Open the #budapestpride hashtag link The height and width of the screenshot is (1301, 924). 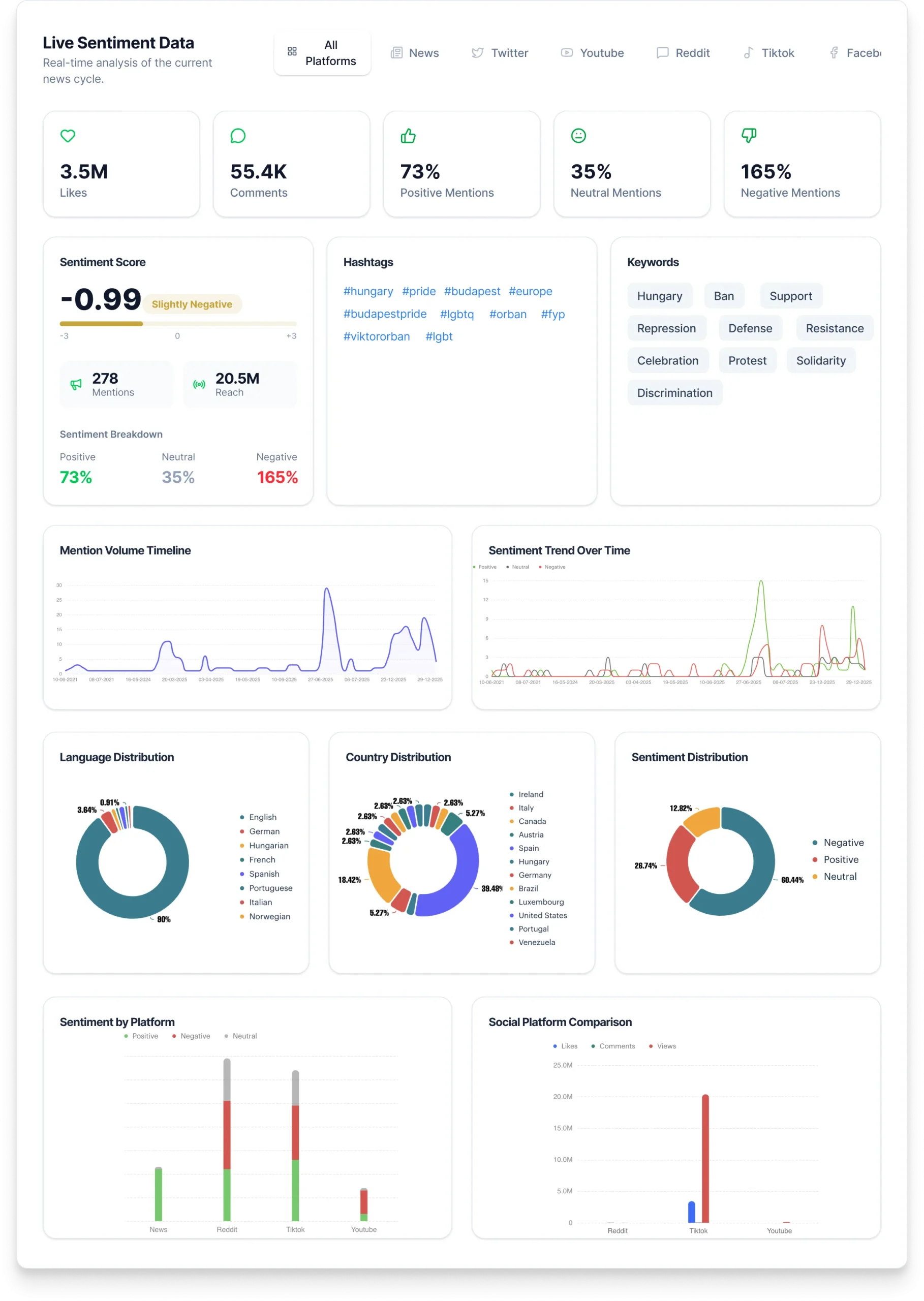(385, 314)
